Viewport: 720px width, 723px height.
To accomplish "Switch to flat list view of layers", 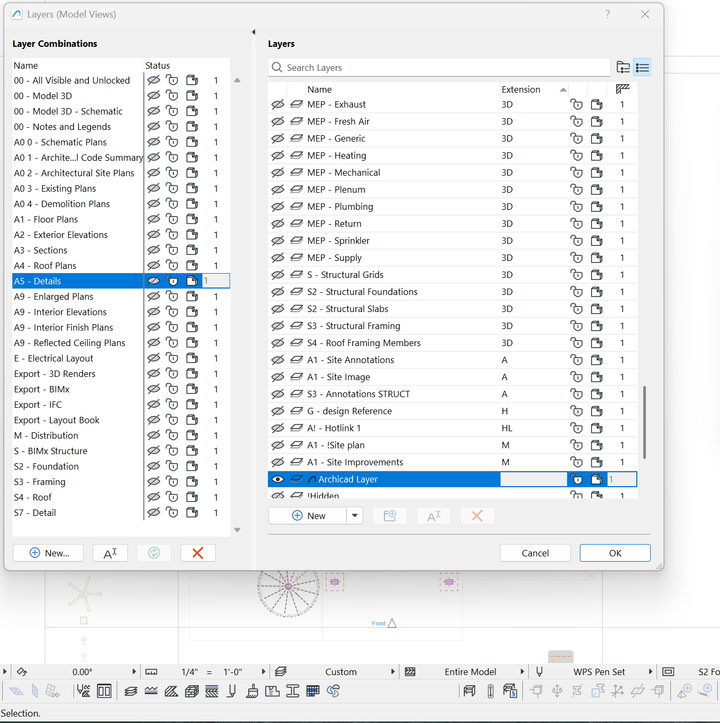I will click(642, 67).
